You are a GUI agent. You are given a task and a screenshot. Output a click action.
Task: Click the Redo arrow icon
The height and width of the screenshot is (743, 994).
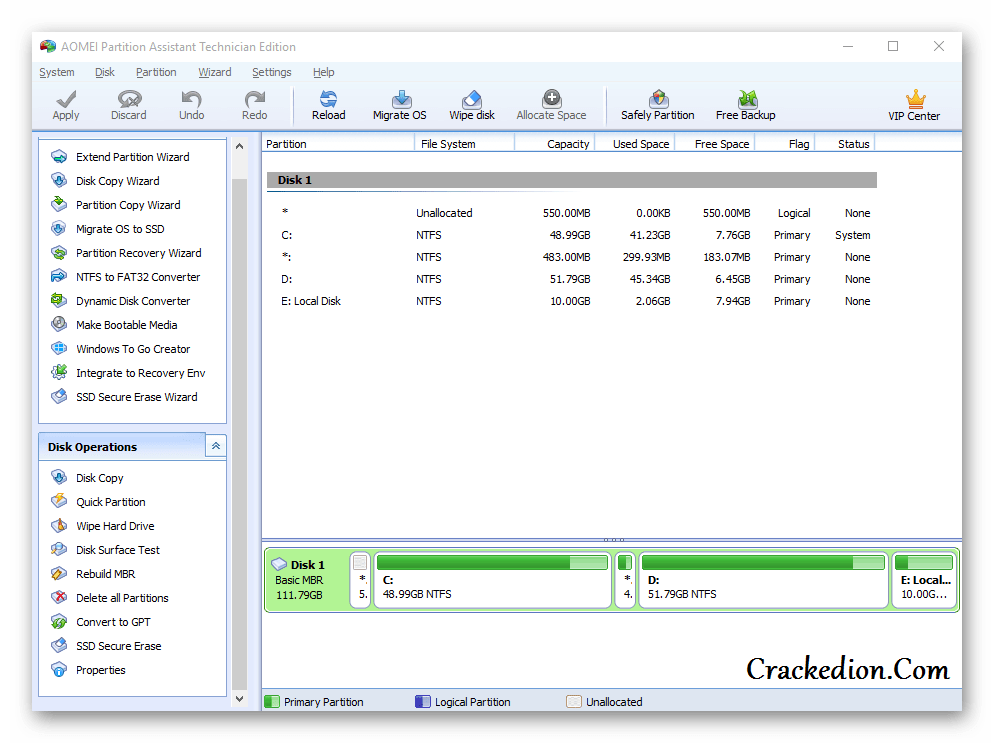click(254, 98)
